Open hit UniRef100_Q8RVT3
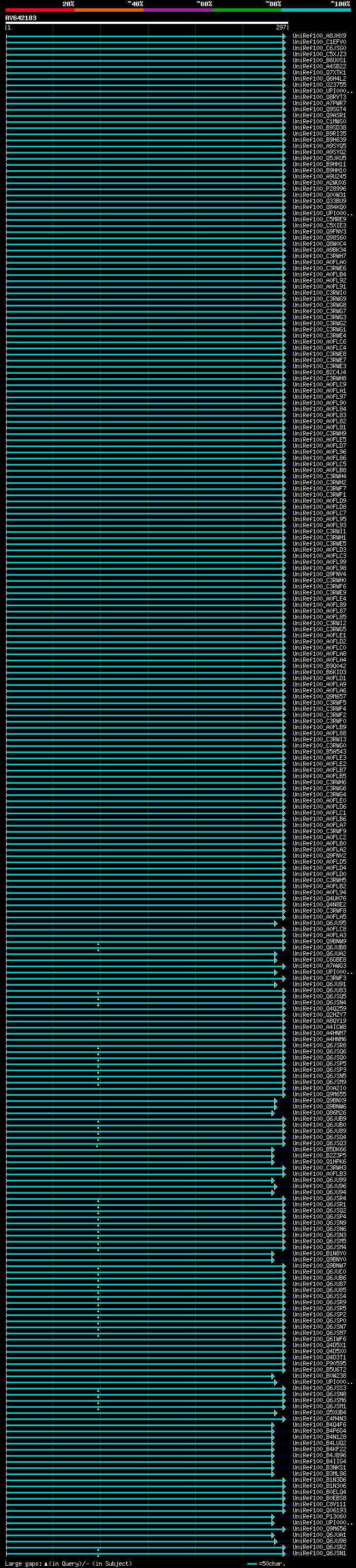The height and width of the screenshot is (1568, 356). coord(319,97)
